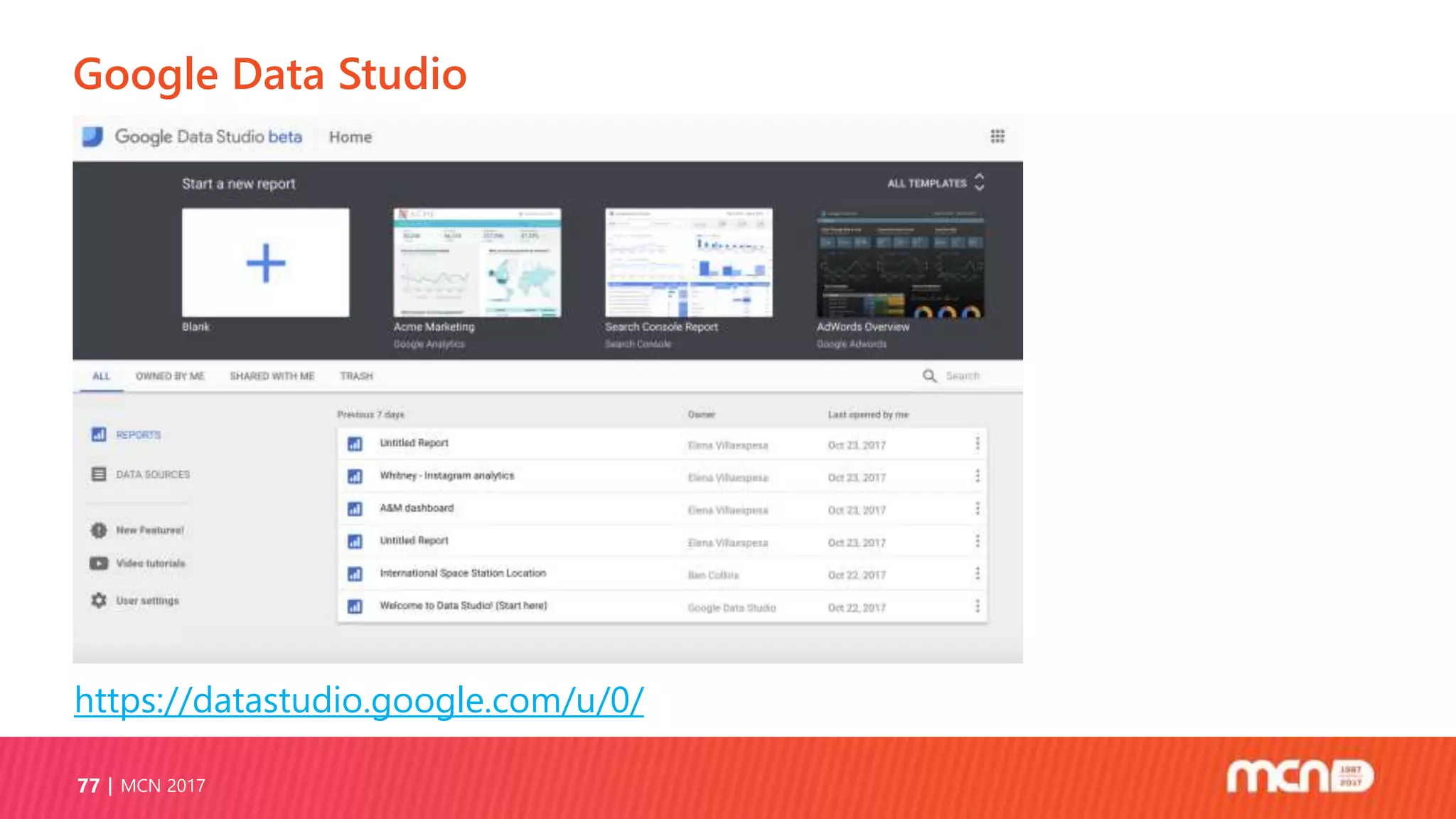This screenshot has height=819, width=1456.
Task: Open more options for Welcome to Data Studio
Action: point(978,606)
